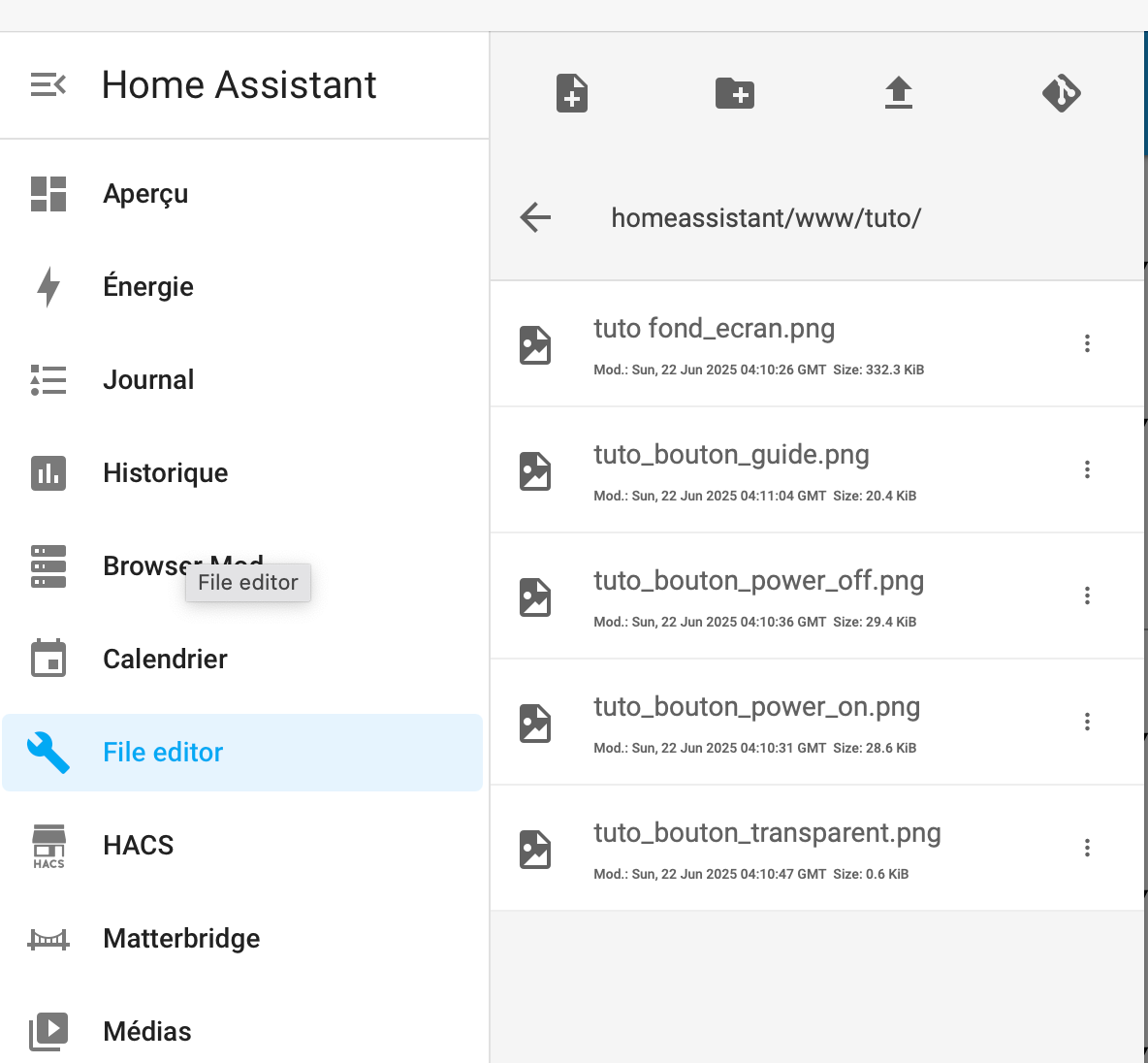Open HACS from the sidebar

(139, 846)
